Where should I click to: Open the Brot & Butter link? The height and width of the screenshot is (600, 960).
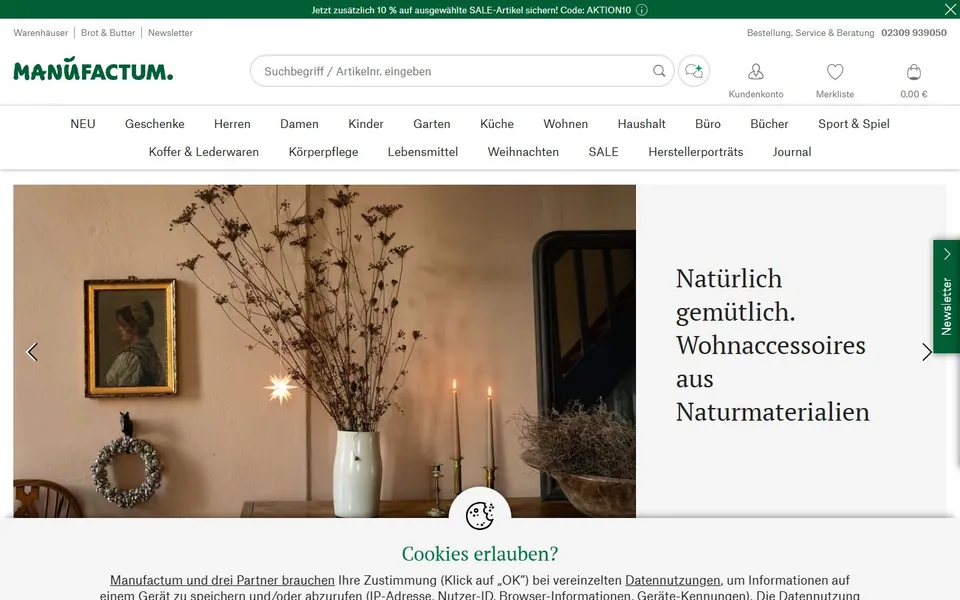[108, 33]
